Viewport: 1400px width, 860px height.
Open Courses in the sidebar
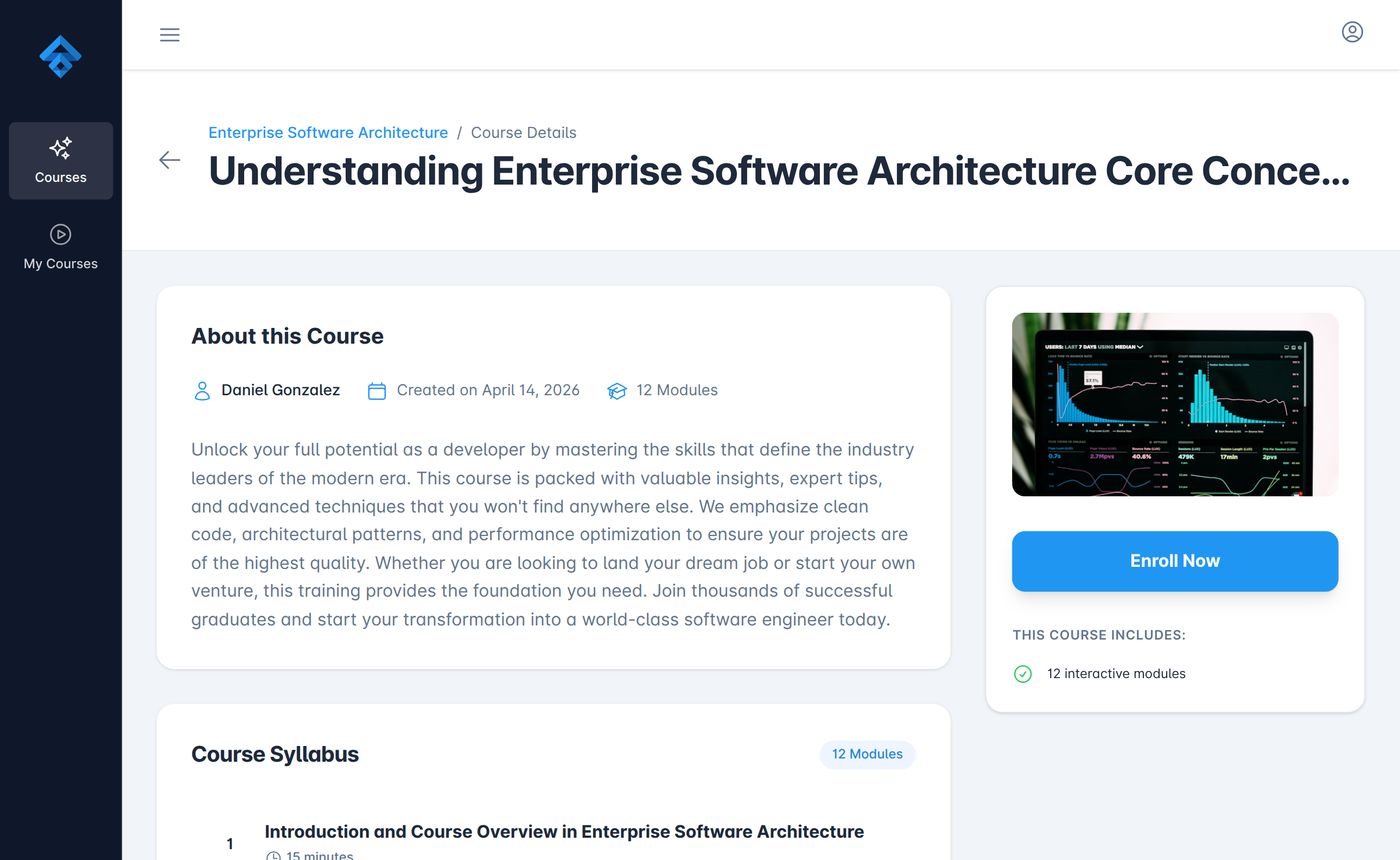coord(61,161)
